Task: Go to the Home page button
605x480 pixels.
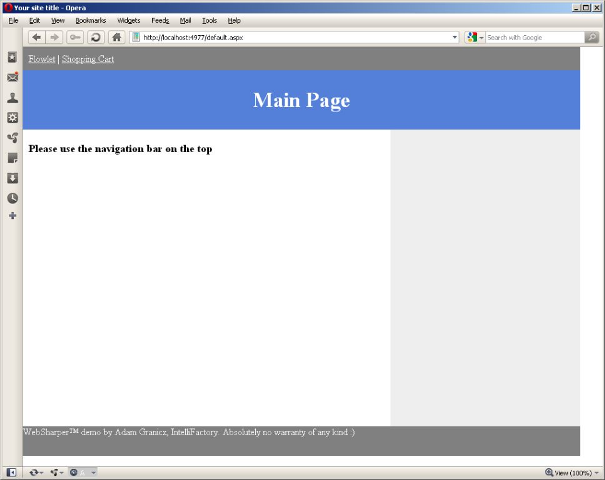Action: [117, 37]
